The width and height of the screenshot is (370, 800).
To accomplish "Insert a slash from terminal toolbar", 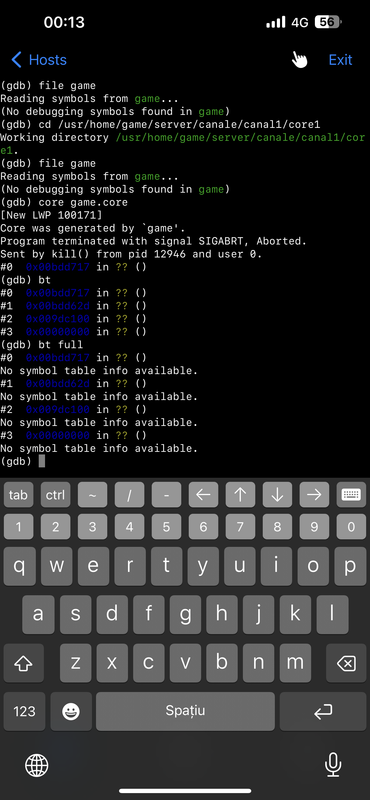I will pyautogui.click(x=130, y=495).
